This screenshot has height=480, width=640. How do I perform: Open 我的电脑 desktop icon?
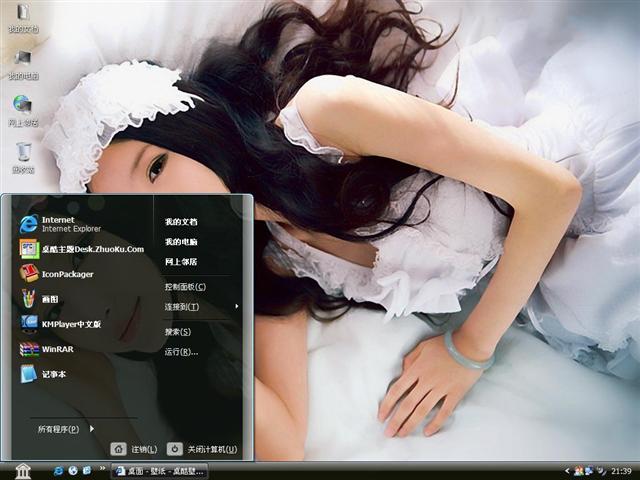pos(23,64)
